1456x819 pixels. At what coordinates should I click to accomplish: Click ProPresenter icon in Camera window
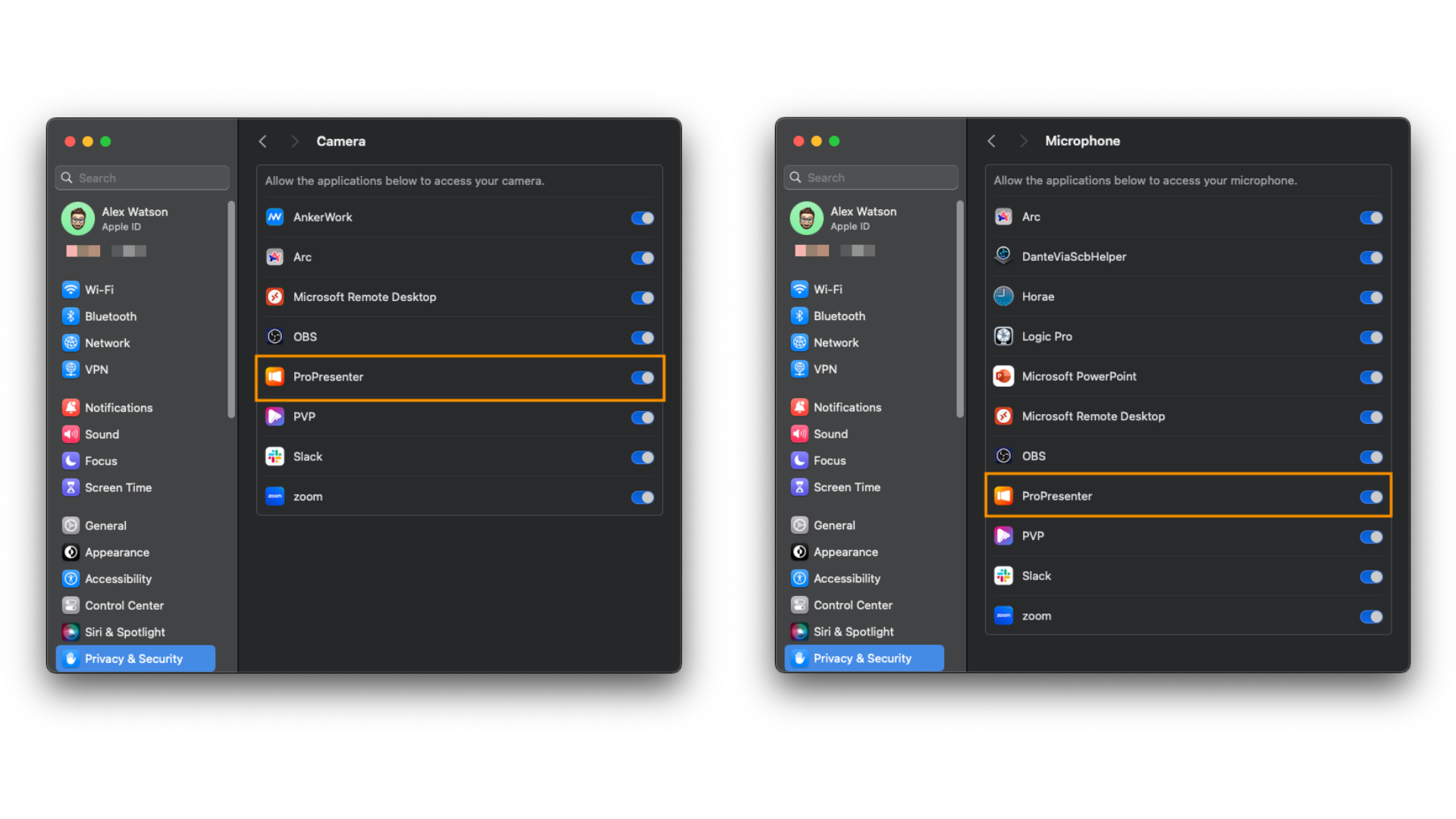click(275, 377)
